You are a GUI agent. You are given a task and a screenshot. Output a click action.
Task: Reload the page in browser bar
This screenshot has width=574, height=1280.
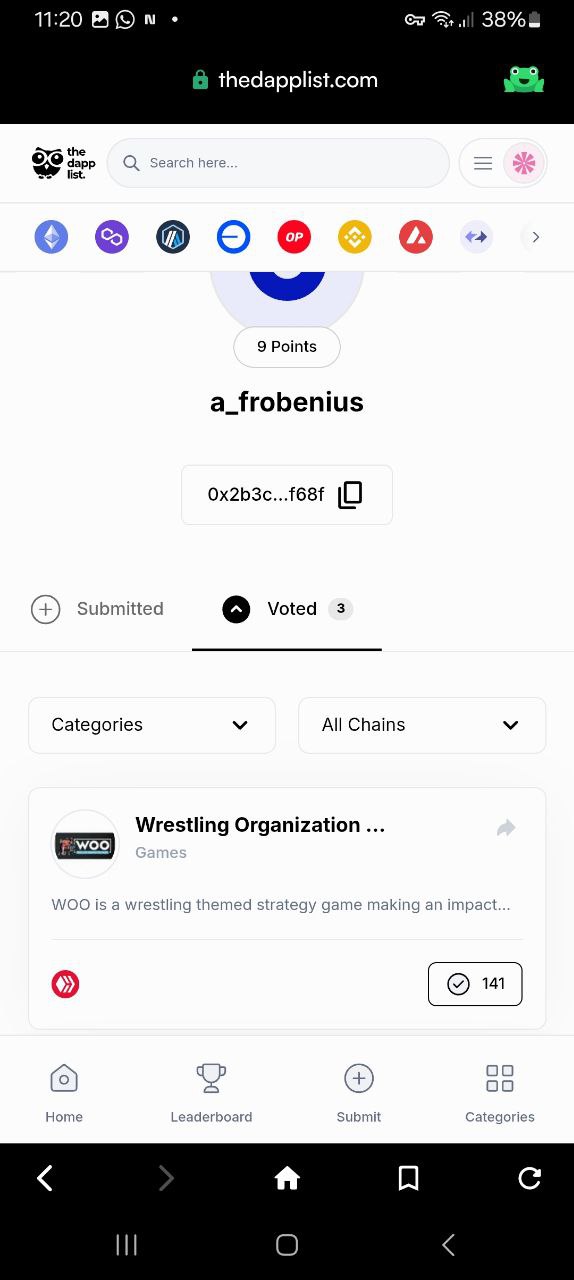click(x=530, y=1179)
